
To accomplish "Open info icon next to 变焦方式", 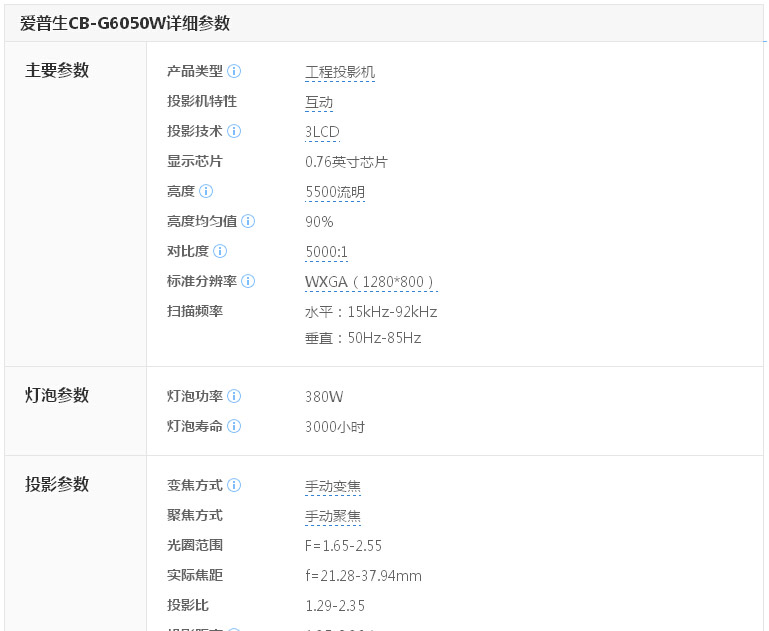I will point(234,485).
